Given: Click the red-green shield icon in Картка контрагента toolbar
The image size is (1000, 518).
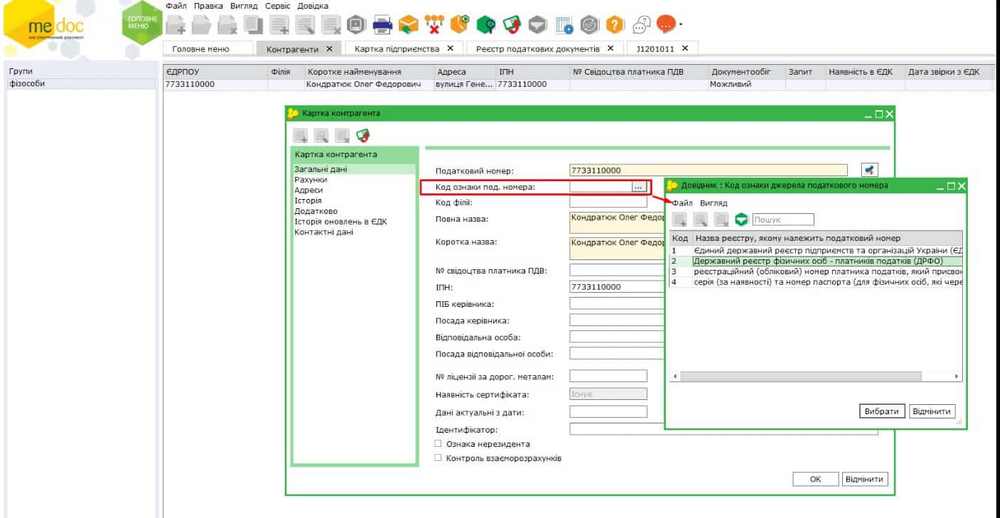Looking at the screenshot, I should pyautogui.click(x=363, y=136).
